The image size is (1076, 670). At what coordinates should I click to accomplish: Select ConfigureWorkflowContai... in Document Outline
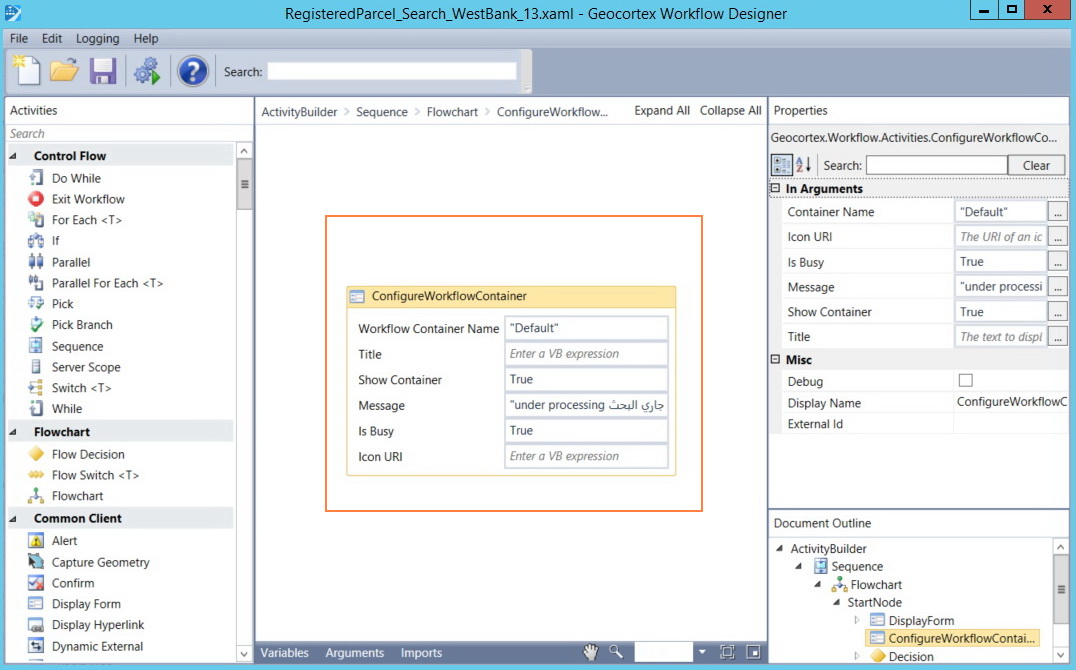pos(952,638)
